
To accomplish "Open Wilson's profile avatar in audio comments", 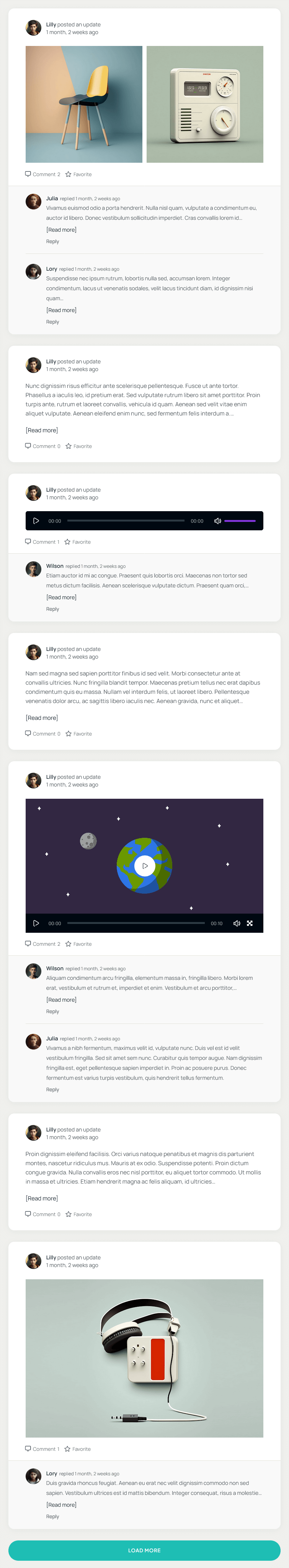I will (33, 569).
